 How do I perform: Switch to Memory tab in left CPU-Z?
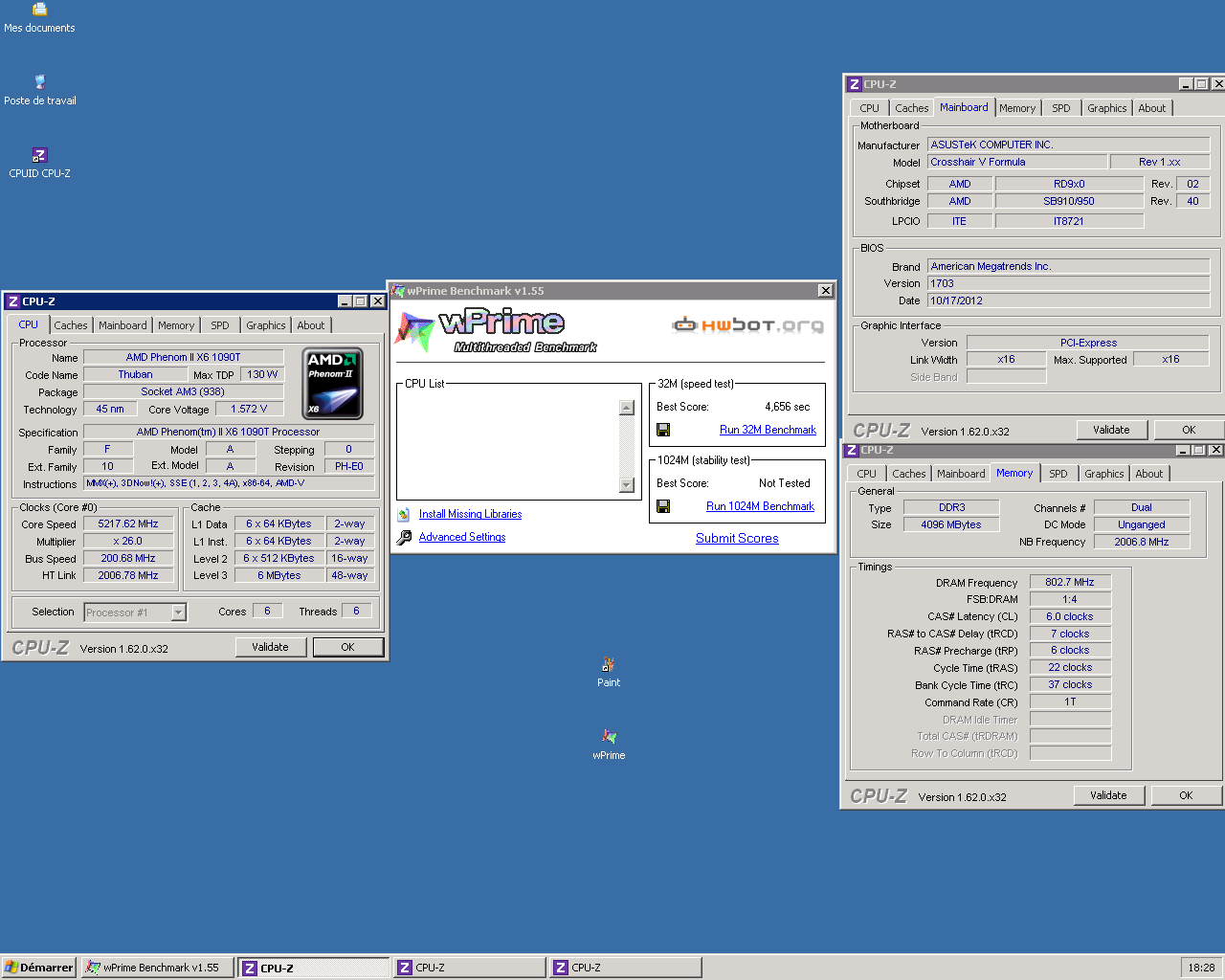pyautogui.click(x=176, y=325)
